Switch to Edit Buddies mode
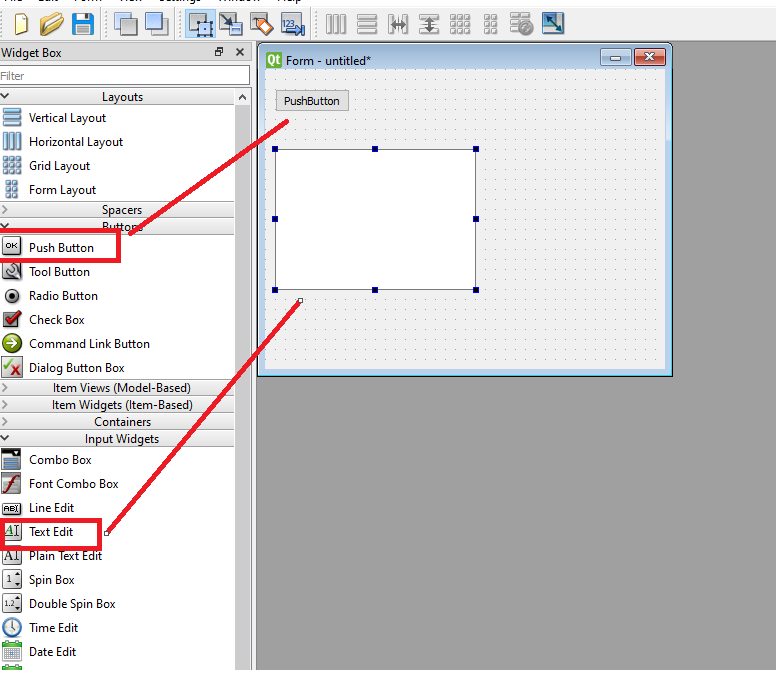 click(x=261, y=24)
